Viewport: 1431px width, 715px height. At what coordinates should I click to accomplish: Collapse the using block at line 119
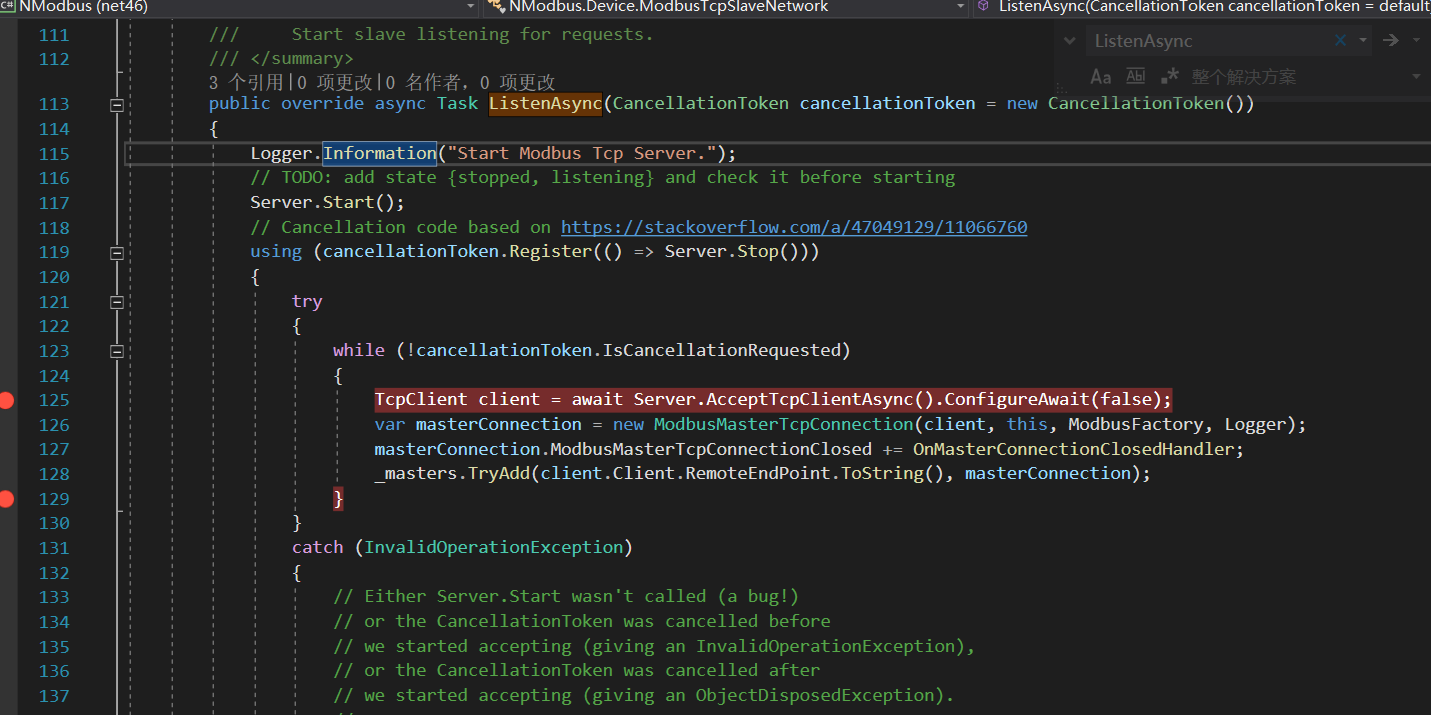117,252
